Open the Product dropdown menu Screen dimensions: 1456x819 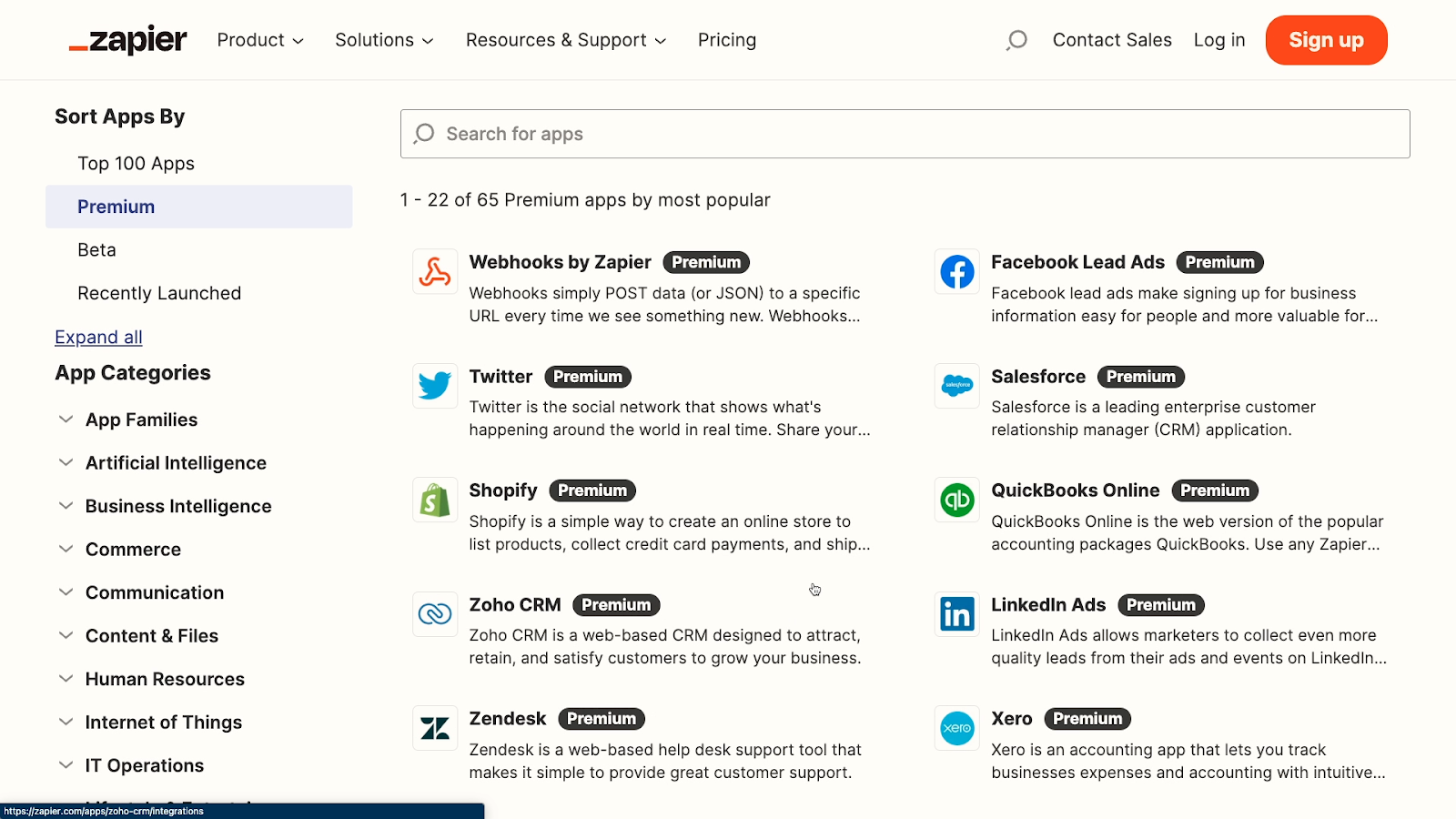(260, 40)
